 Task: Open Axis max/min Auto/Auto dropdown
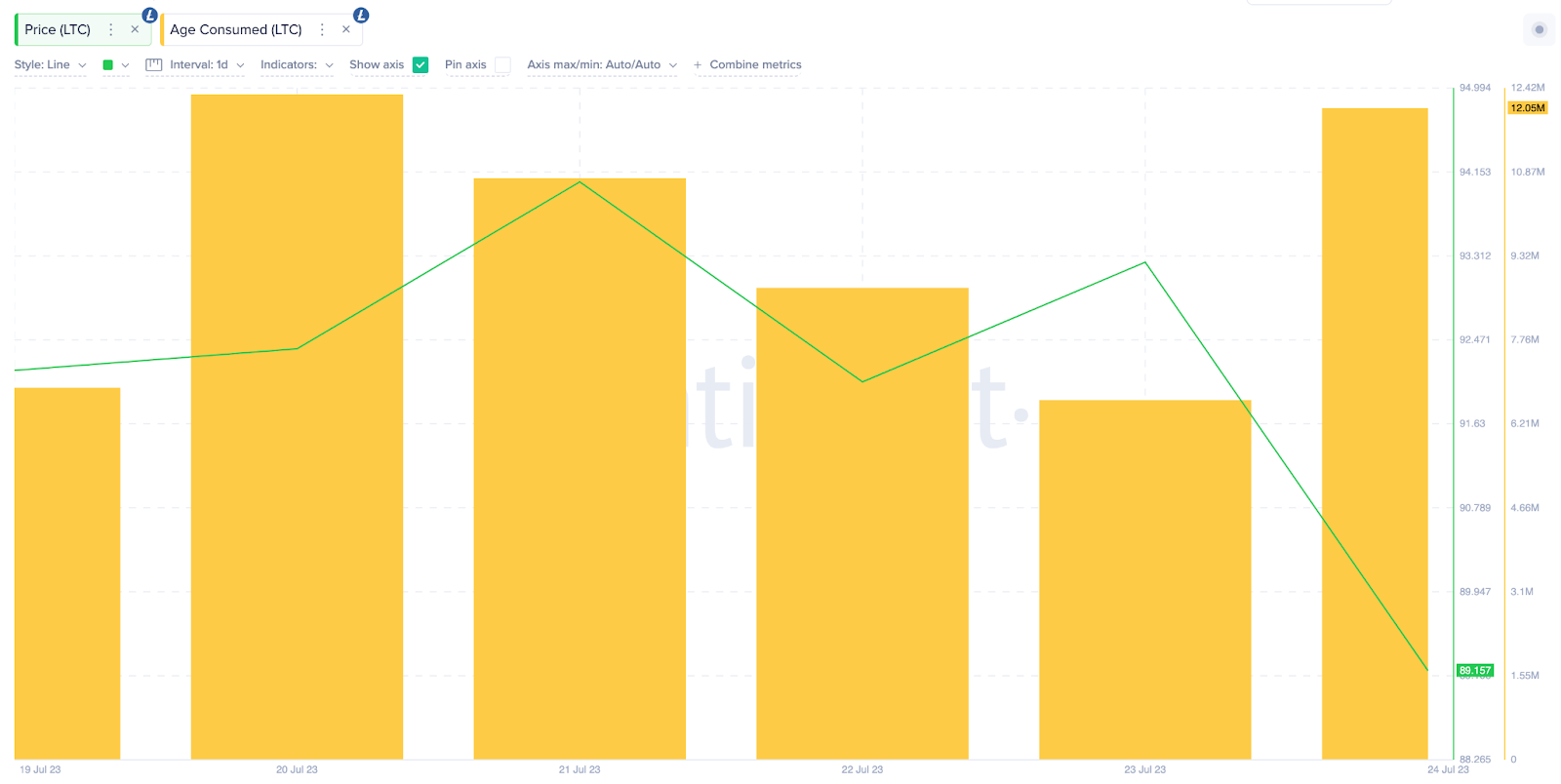point(602,65)
